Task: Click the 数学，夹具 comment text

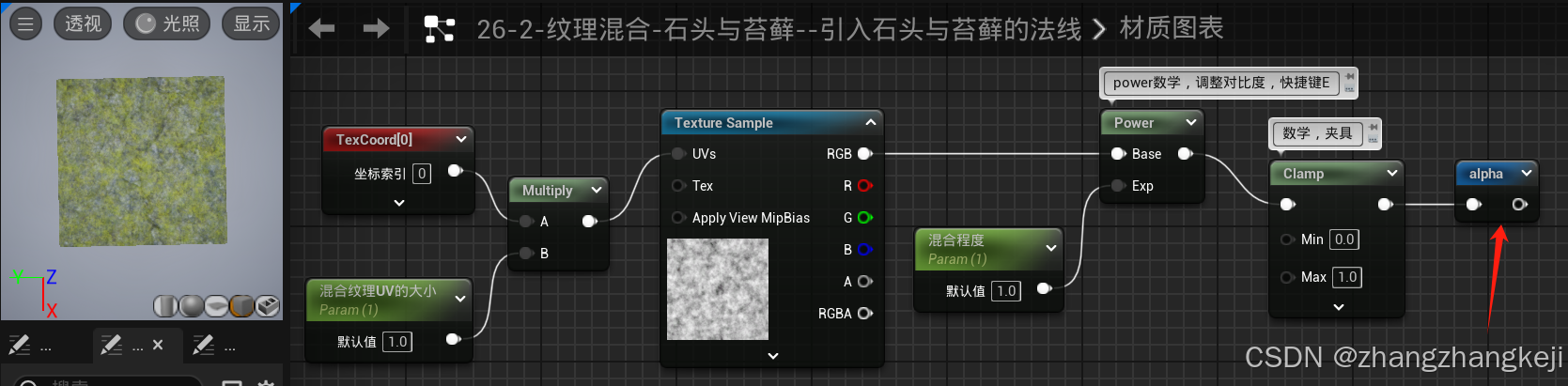Action: (1317, 133)
